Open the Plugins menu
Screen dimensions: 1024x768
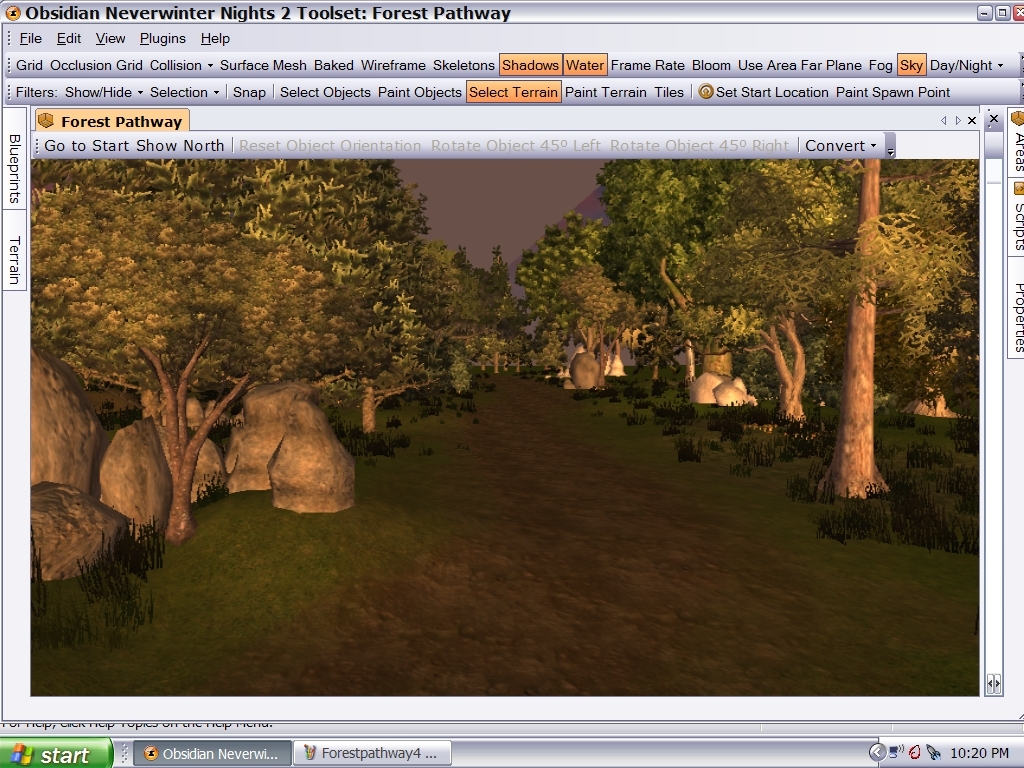tap(162, 38)
